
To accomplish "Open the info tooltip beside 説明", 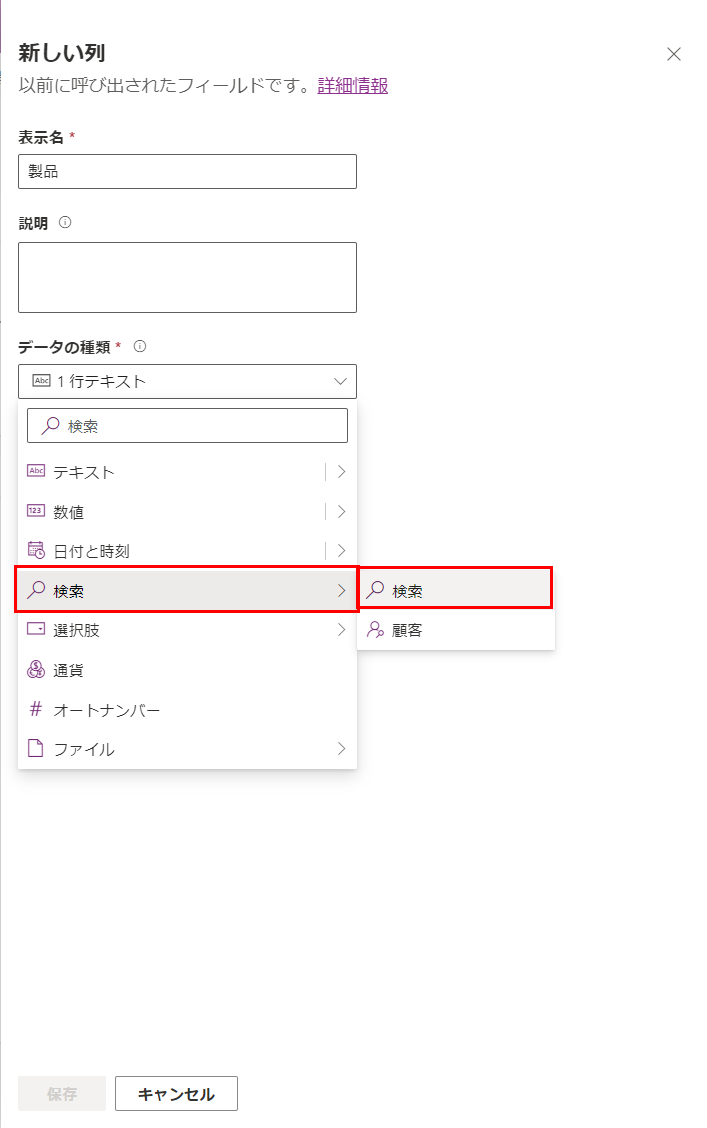I will (x=63, y=223).
